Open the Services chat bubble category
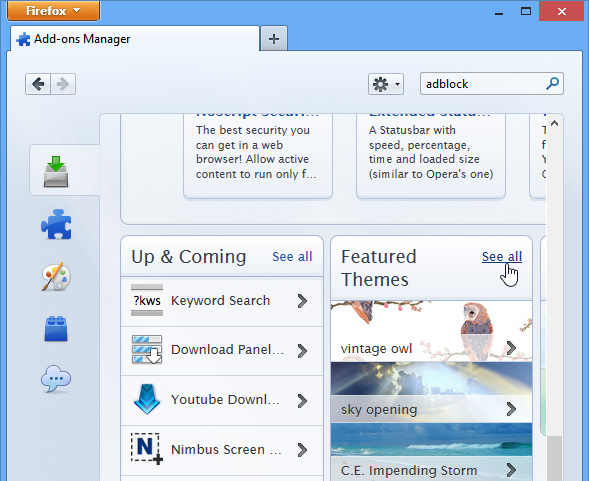This screenshot has width=589, height=481. click(56, 379)
